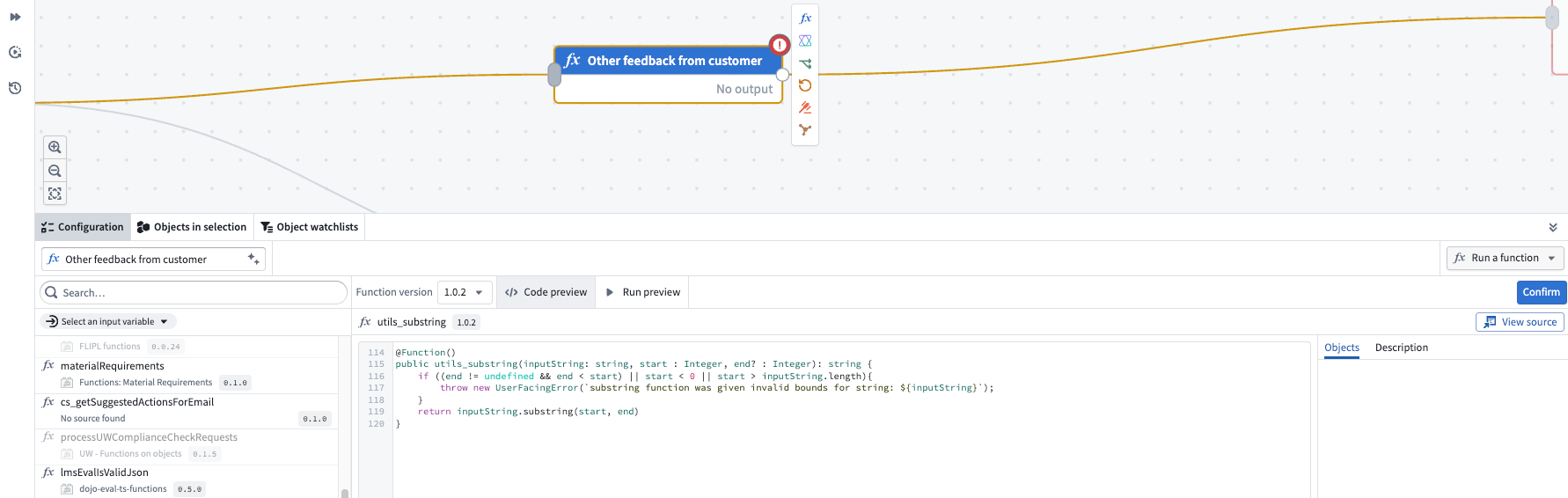
Task: Open the Description tab in right pane
Action: point(1402,348)
